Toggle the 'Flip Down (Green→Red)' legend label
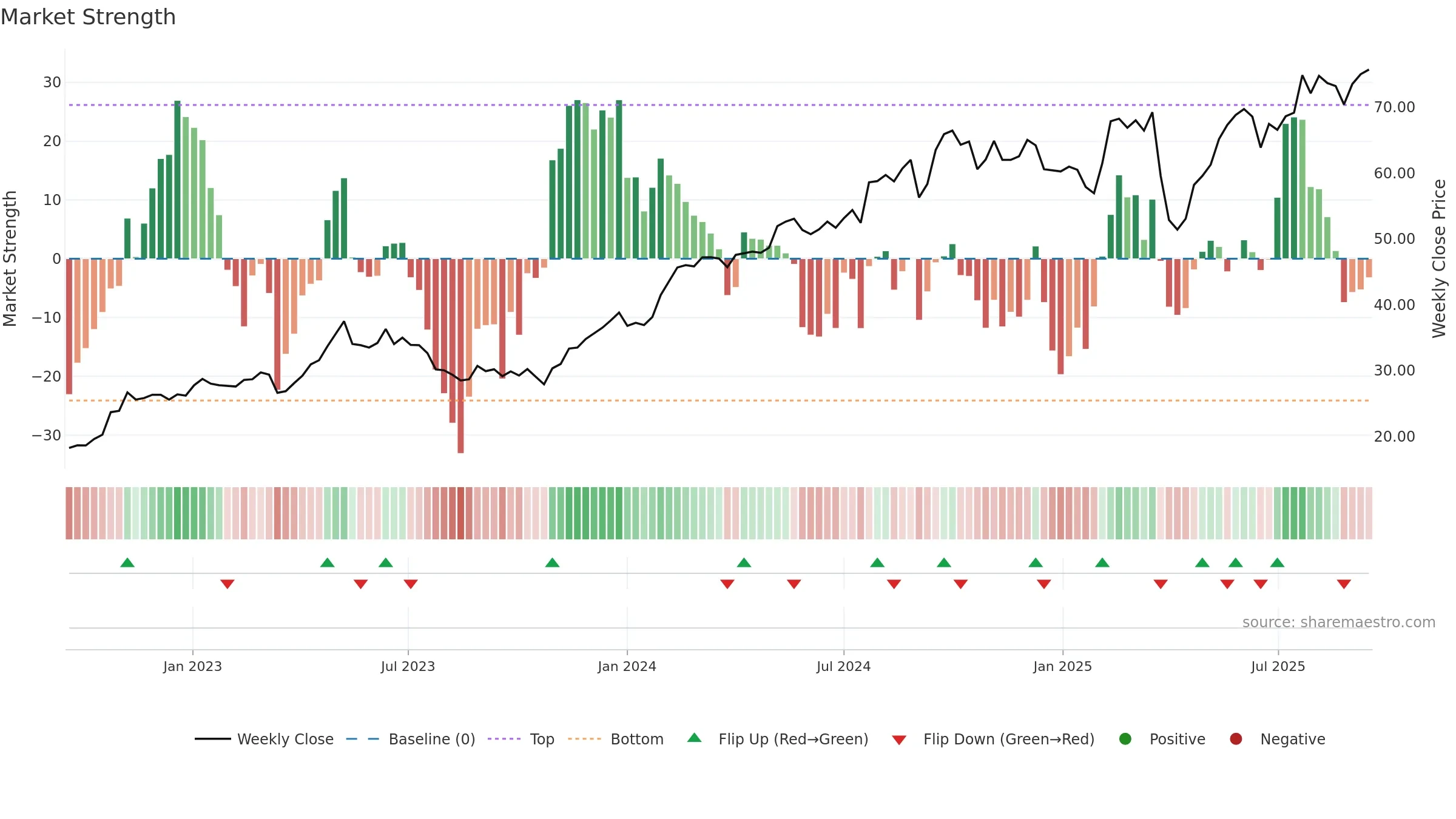Screen dimensions: 1456x819 [1009, 739]
